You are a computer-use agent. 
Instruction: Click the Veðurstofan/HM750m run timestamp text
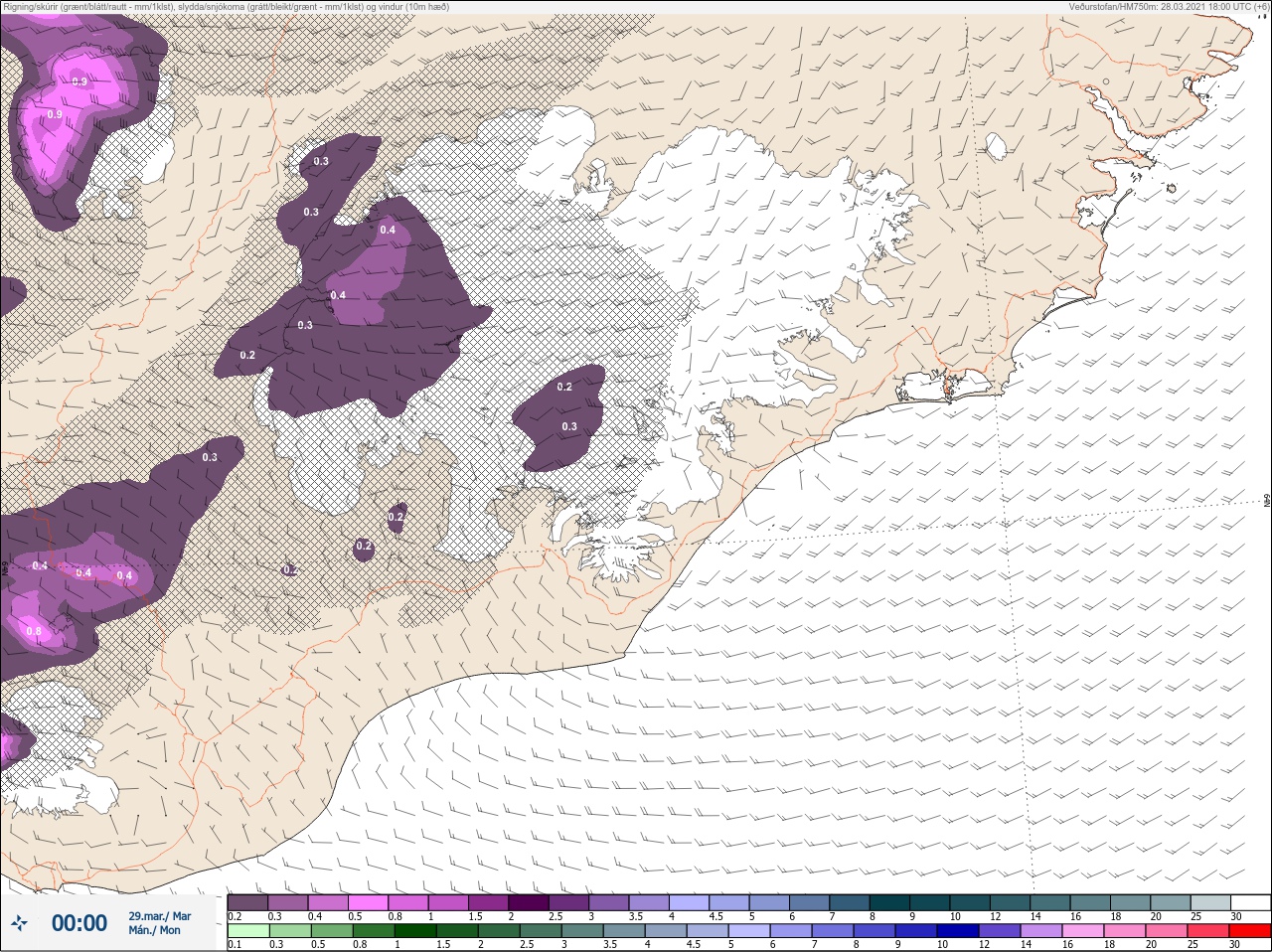click(1169, 7)
